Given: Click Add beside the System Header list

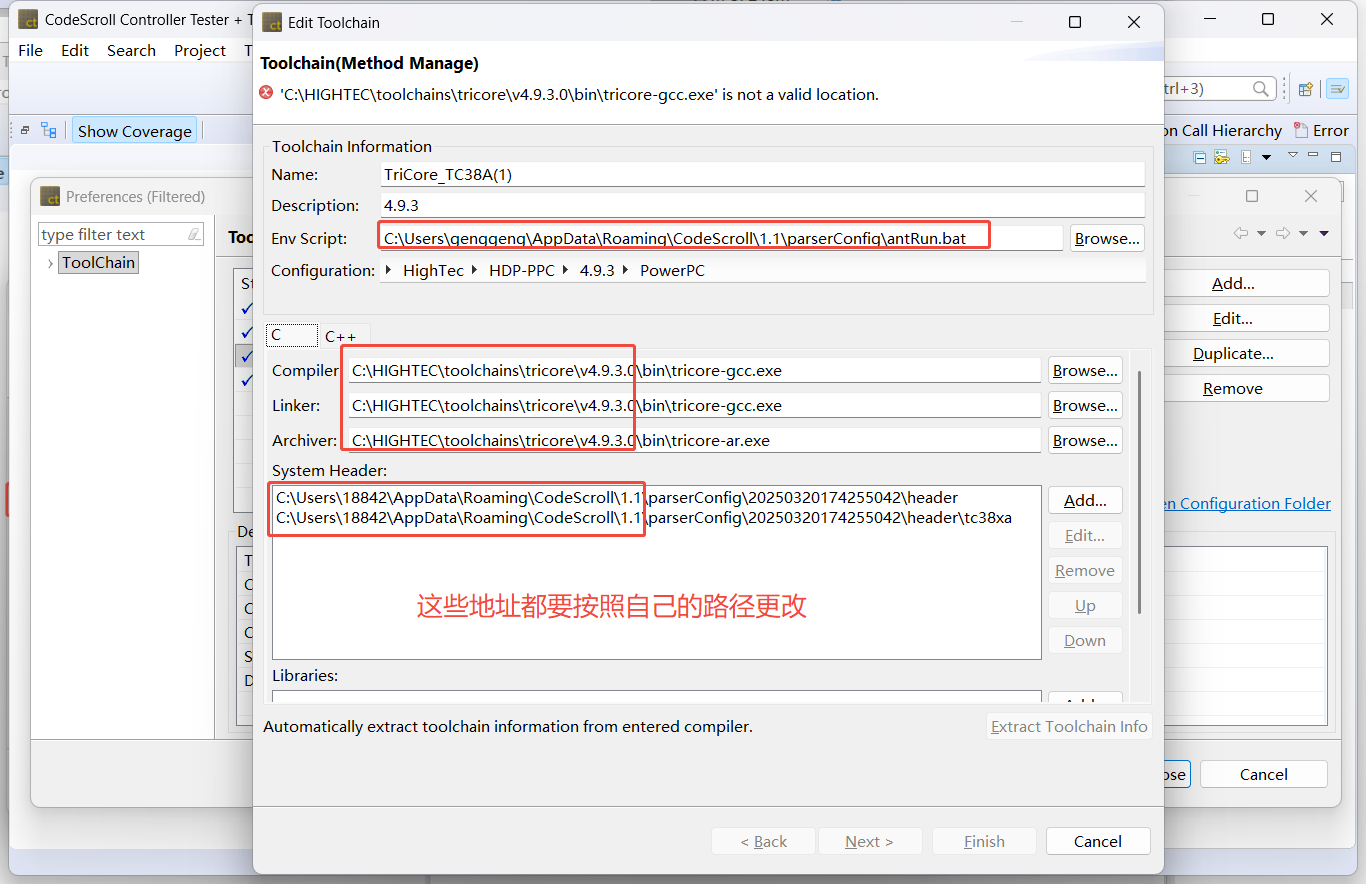Looking at the screenshot, I should click(x=1084, y=500).
